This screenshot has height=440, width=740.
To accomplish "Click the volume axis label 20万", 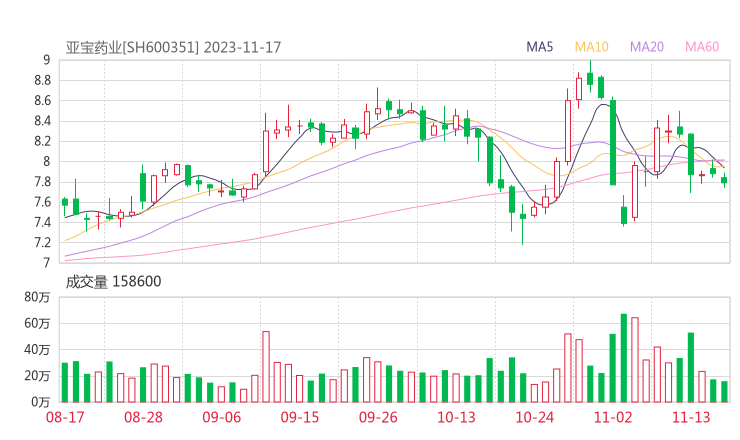I will coord(37,376).
